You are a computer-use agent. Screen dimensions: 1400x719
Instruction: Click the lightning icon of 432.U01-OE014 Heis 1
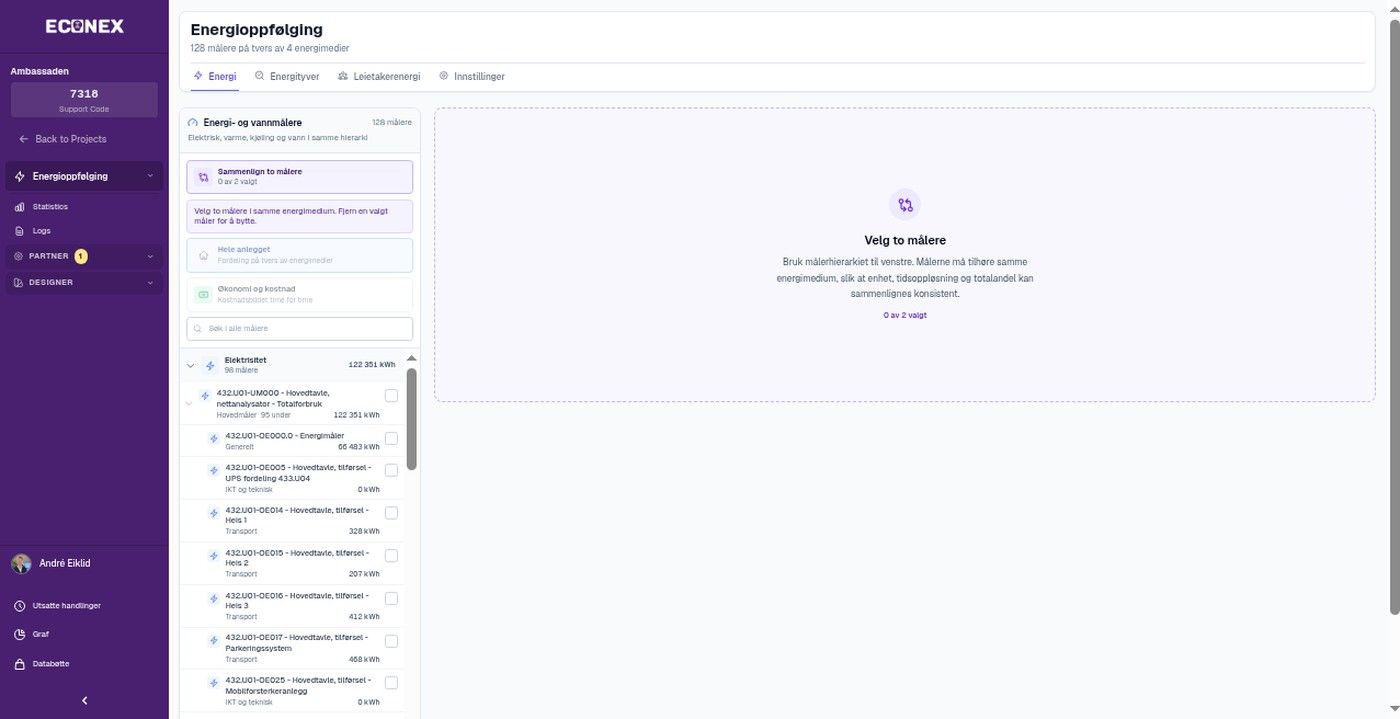point(213,513)
